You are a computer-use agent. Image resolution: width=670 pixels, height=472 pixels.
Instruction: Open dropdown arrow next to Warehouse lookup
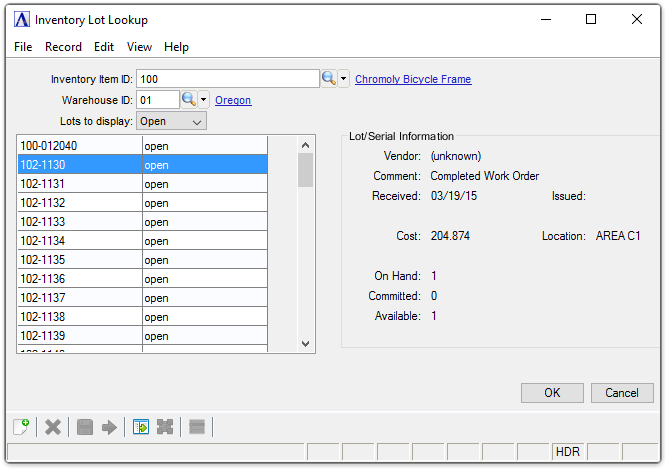(204, 100)
